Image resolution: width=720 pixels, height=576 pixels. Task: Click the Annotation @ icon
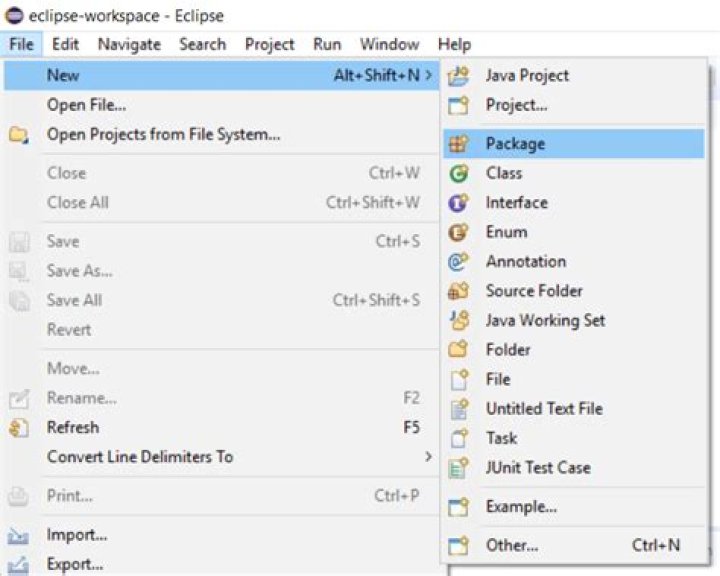tap(459, 262)
